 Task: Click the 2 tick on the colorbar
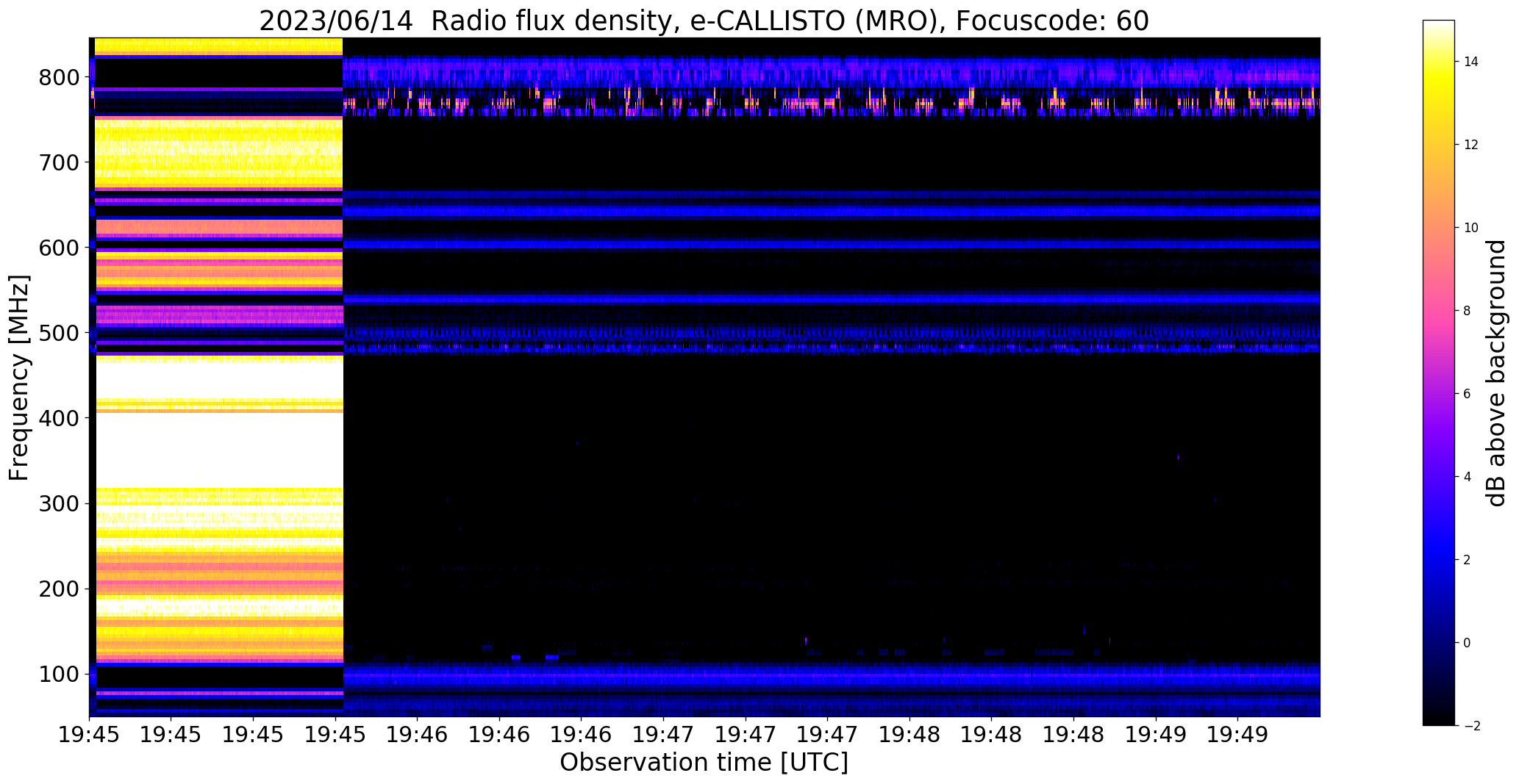(x=1468, y=560)
